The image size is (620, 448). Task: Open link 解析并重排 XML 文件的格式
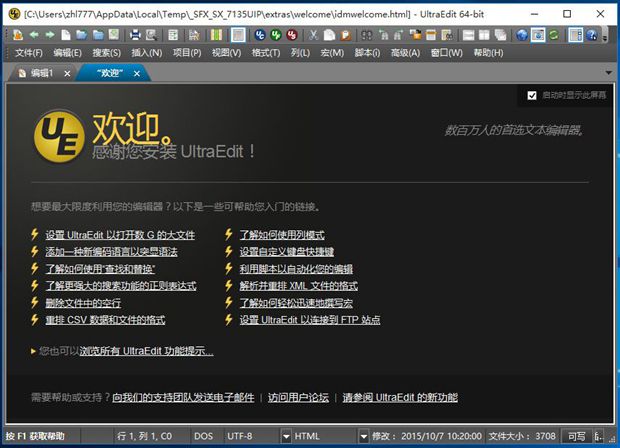tap(299, 286)
